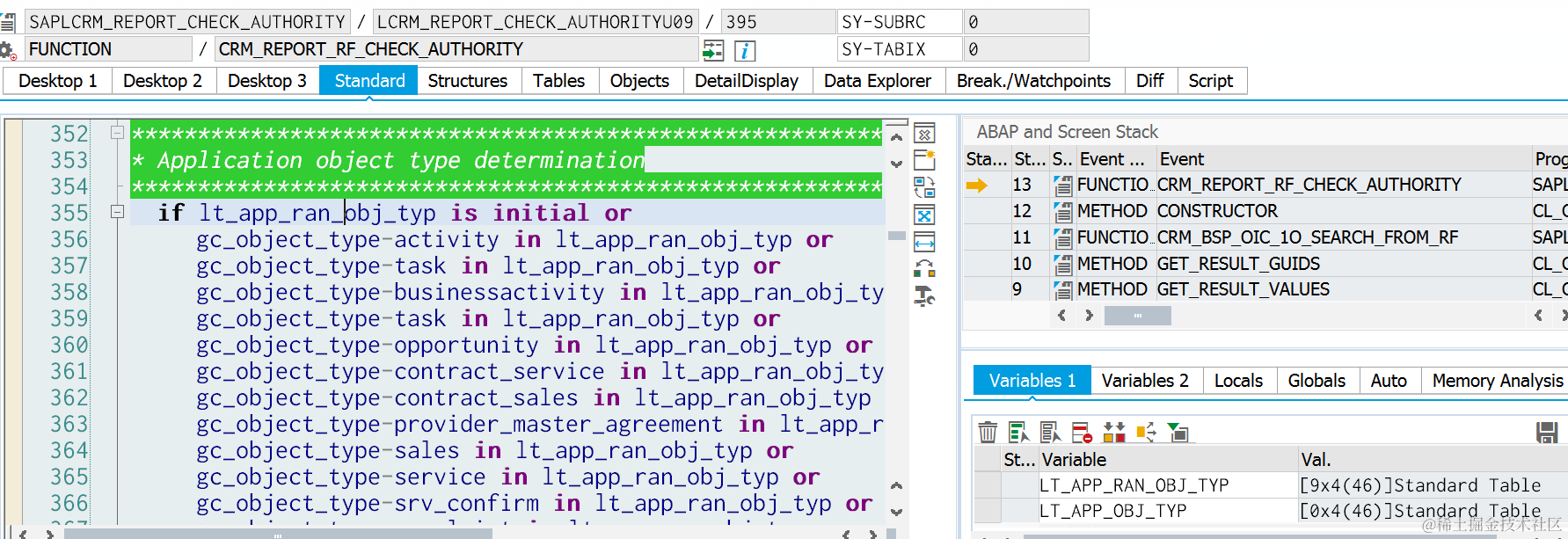Click the 'Event' column header in the ABAP stack

[1343, 159]
